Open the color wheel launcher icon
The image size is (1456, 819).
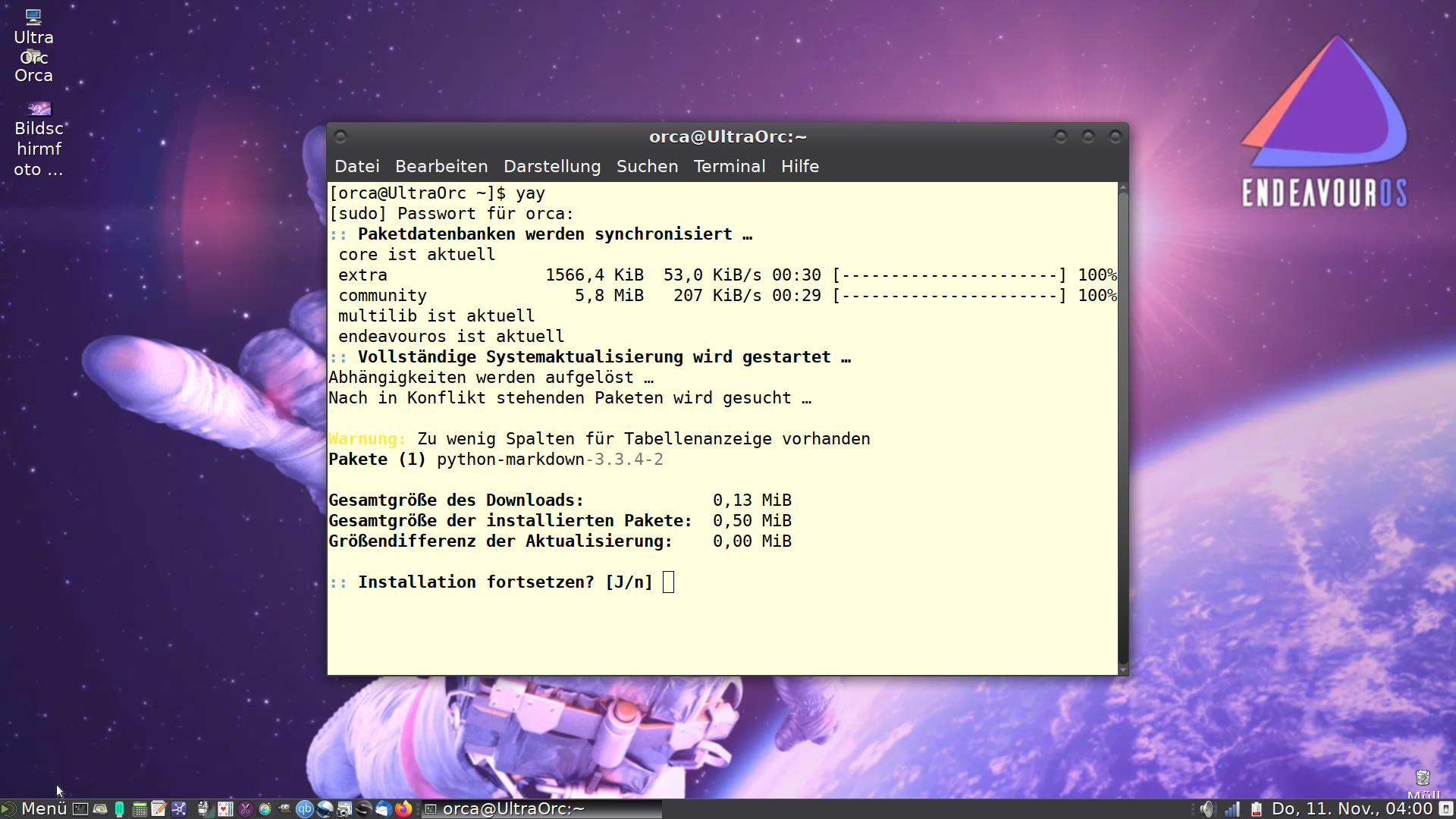265,809
